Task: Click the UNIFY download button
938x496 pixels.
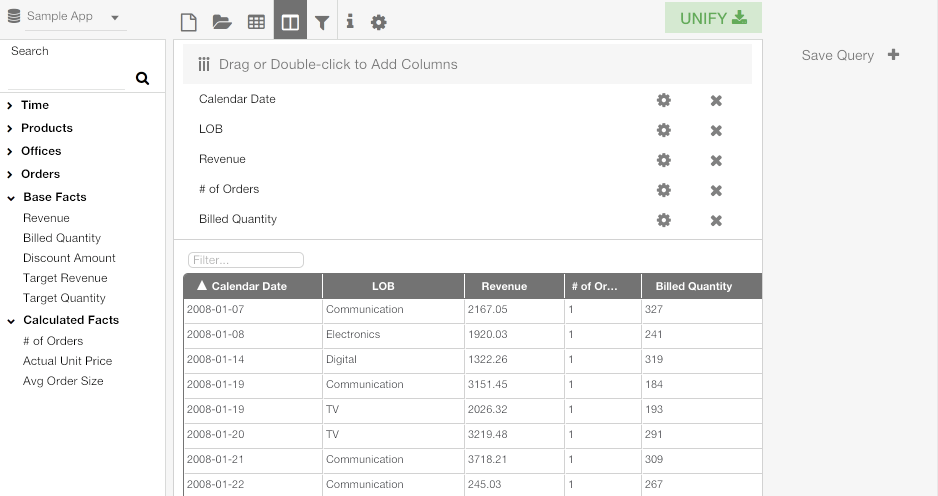Action: [x=713, y=18]
